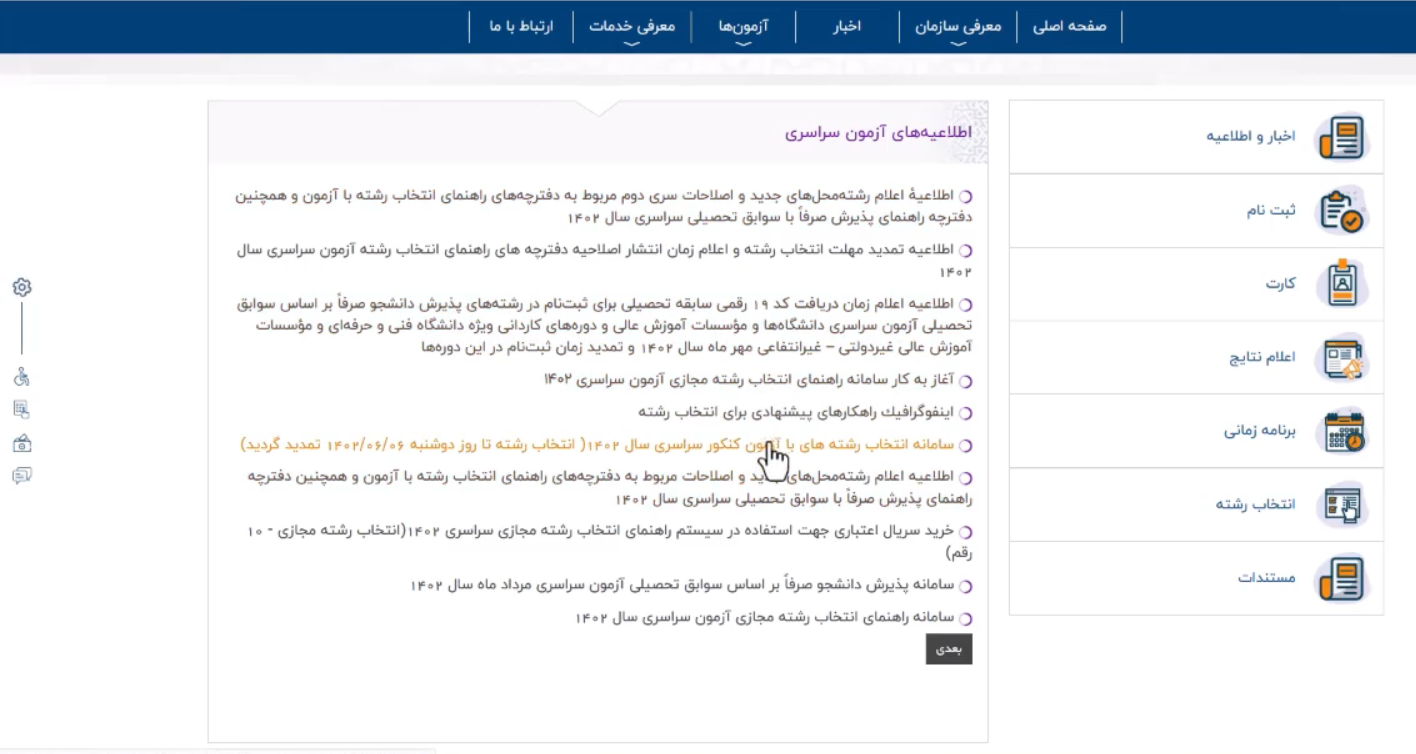Expand the آزمون‌ها dropdown menu

(x=742, y=27)
